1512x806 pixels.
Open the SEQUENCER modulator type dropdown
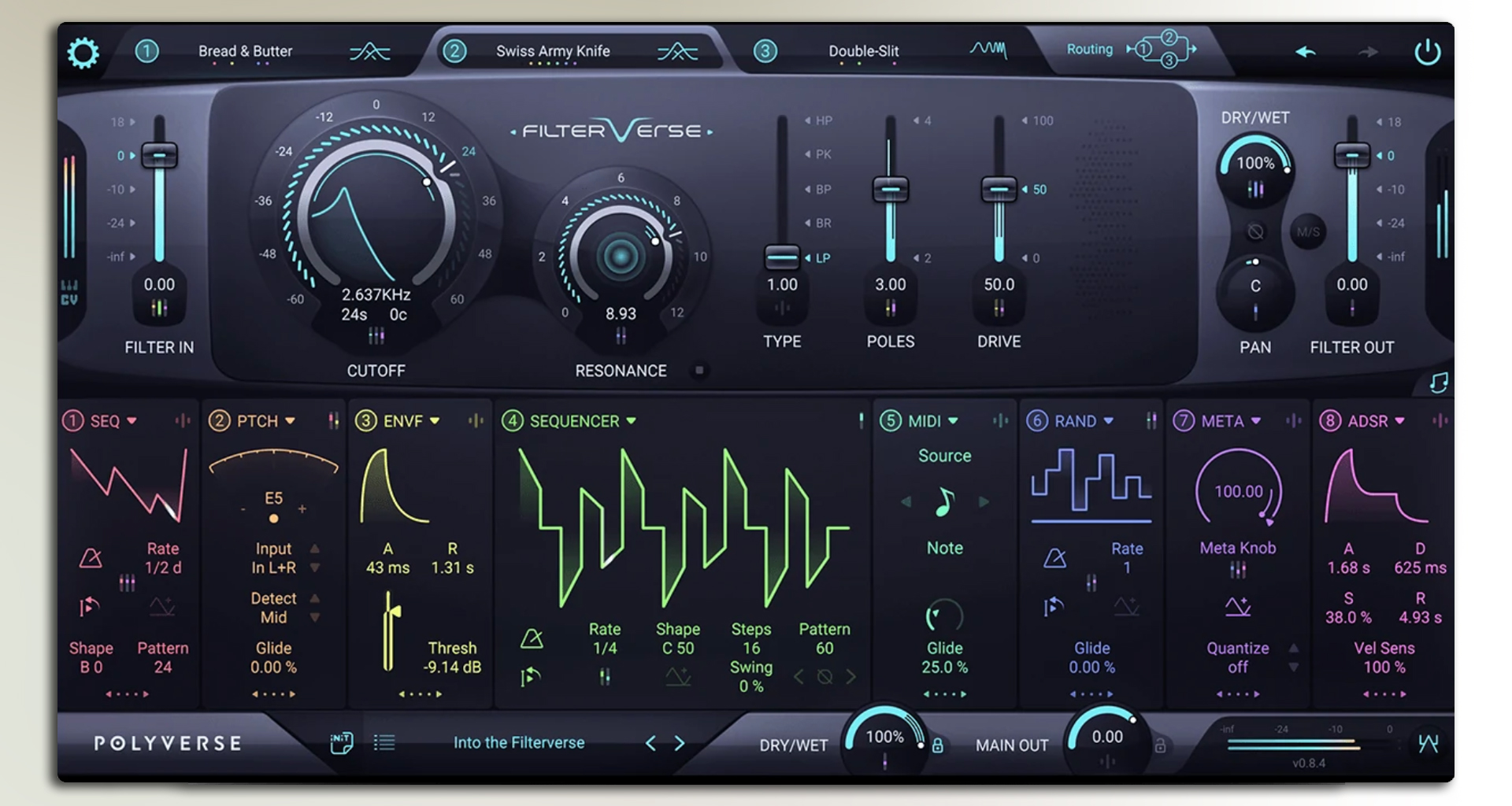pos(631,421)
